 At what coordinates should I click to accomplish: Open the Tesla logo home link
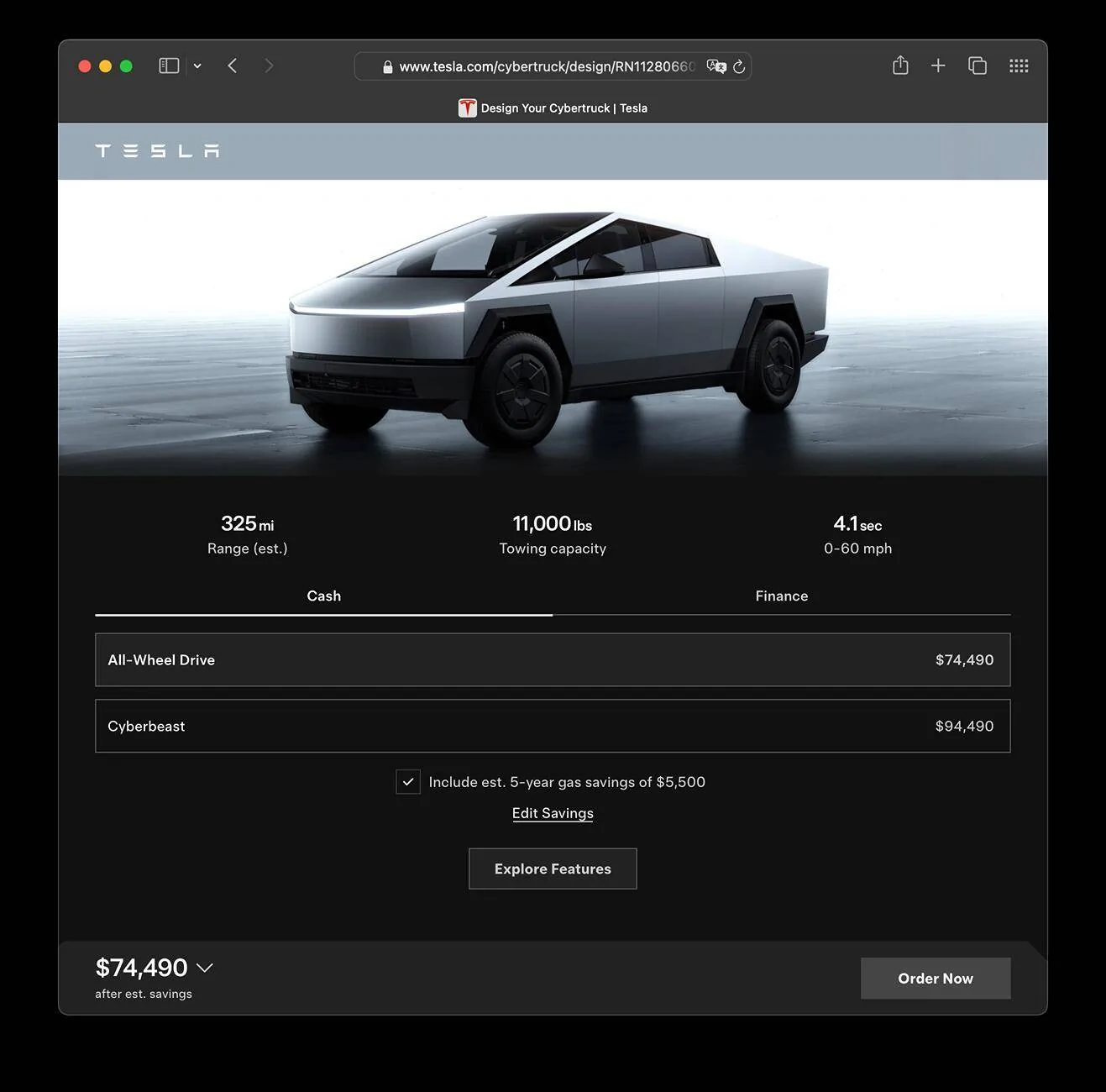point(157,150)
